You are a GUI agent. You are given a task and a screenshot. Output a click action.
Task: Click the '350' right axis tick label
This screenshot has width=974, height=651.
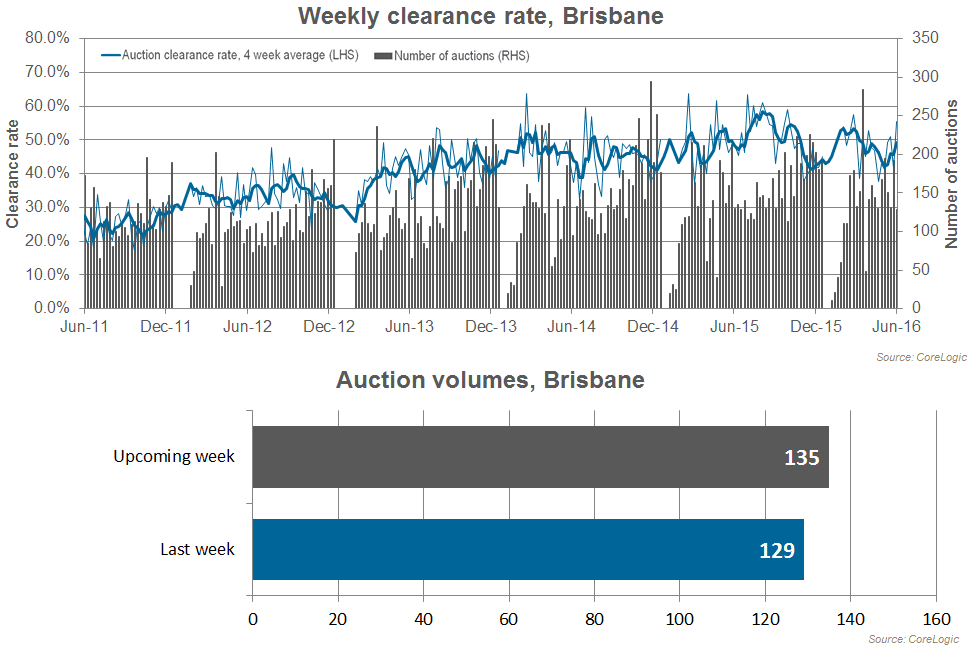(925, 38)
